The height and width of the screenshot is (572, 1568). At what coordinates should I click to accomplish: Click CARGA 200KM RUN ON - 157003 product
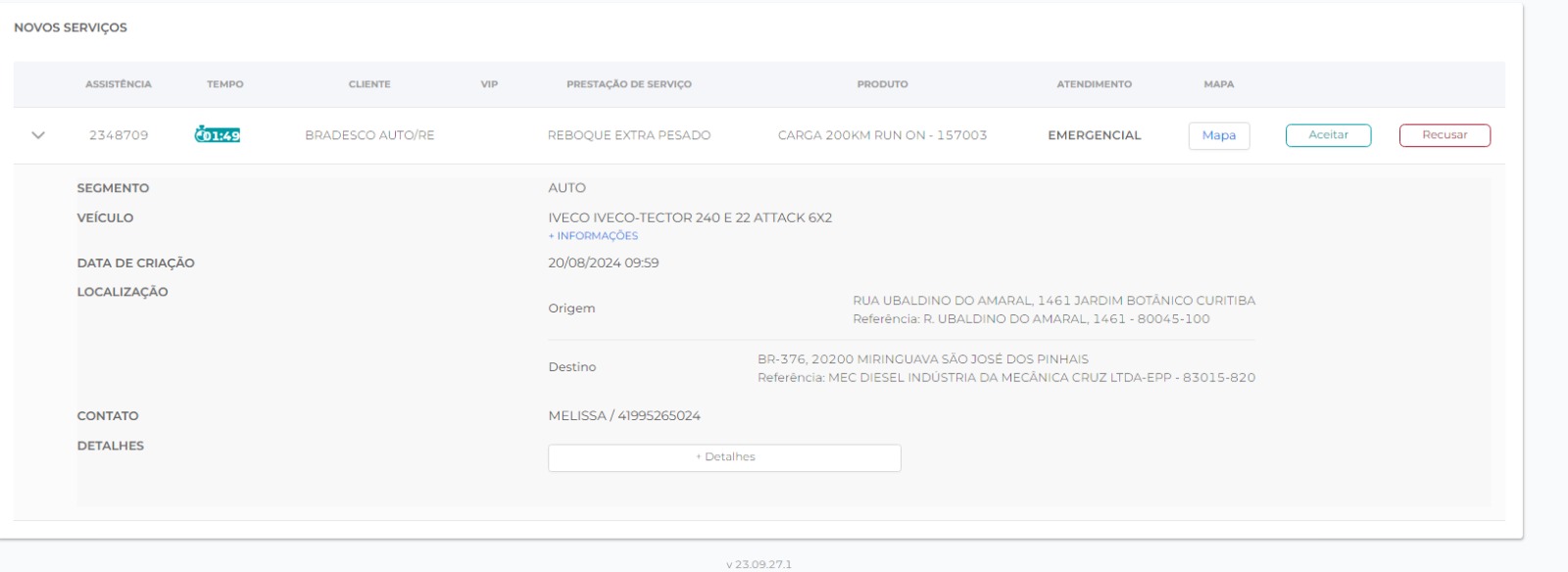pos(882,135)
